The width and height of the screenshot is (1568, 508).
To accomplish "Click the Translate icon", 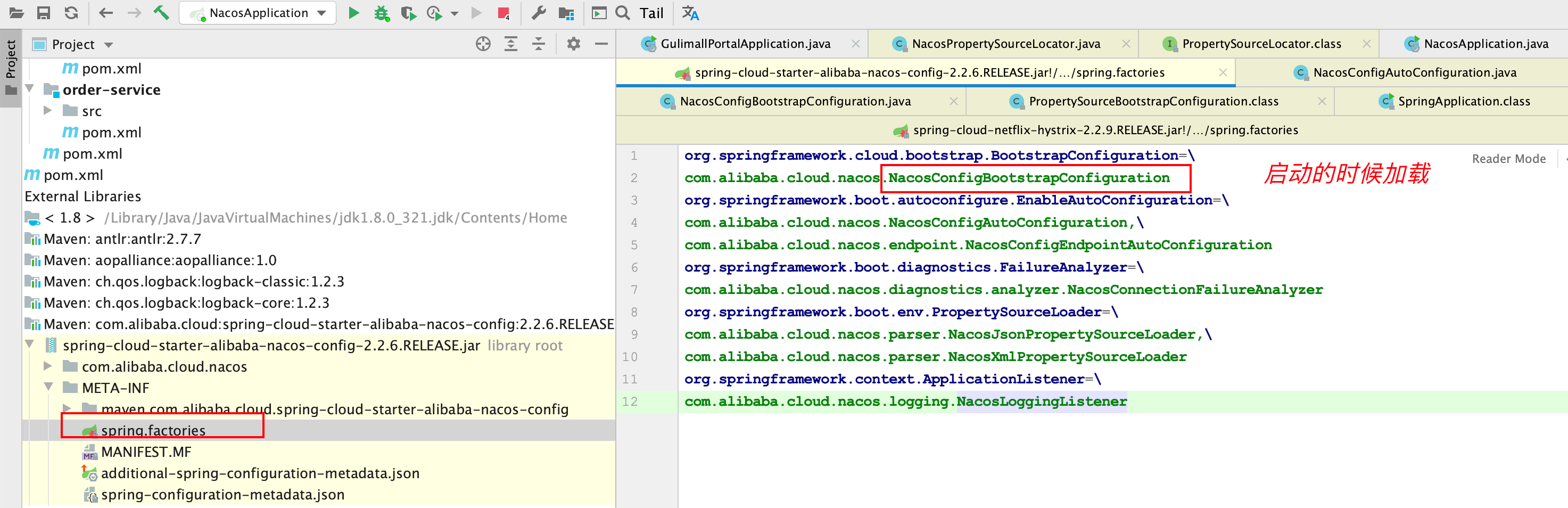I will 690,13.
